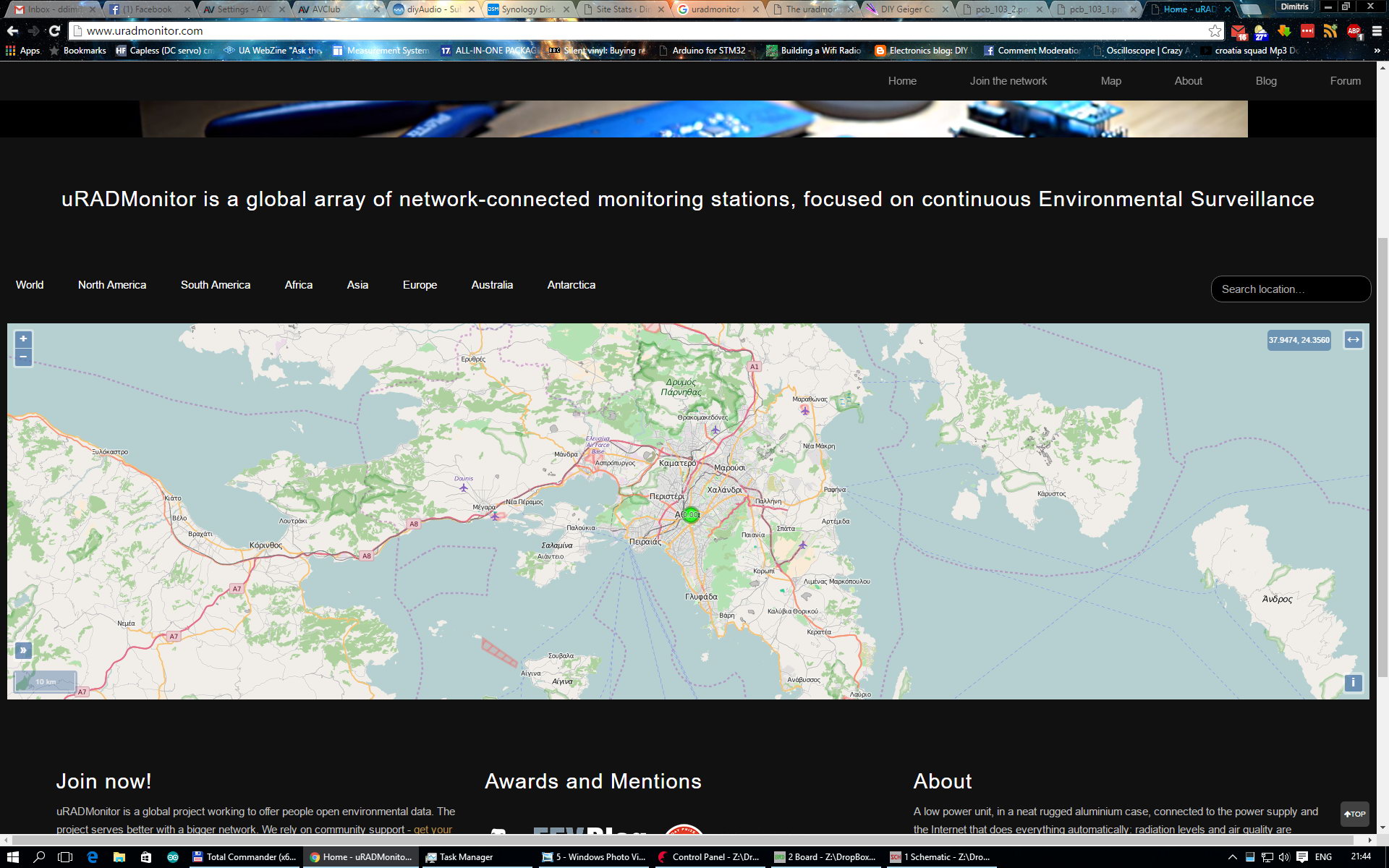This screenshot has height=868, width=1389.
Task: Switch to the diyAudio browser tab
Action: coord(433,9)
